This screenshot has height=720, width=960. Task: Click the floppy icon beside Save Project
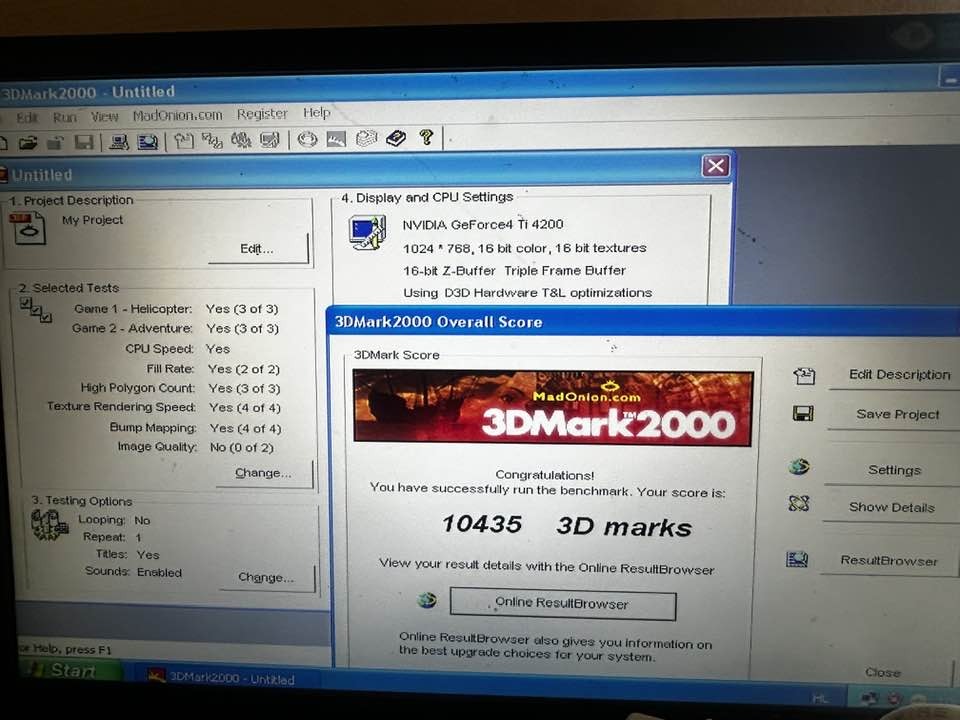point(803,413)
